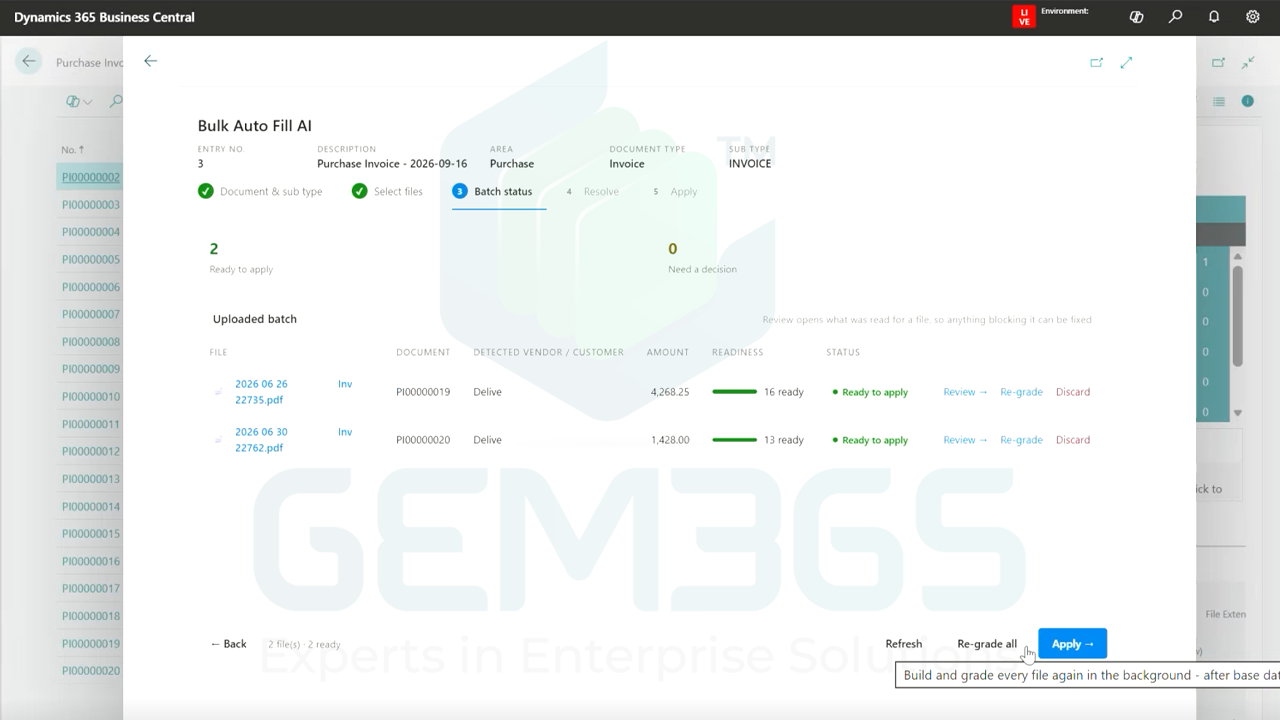Click the back arrow of the Purchase Invoices page
The image size is (1280, 720).
click(x=29, y=61)
